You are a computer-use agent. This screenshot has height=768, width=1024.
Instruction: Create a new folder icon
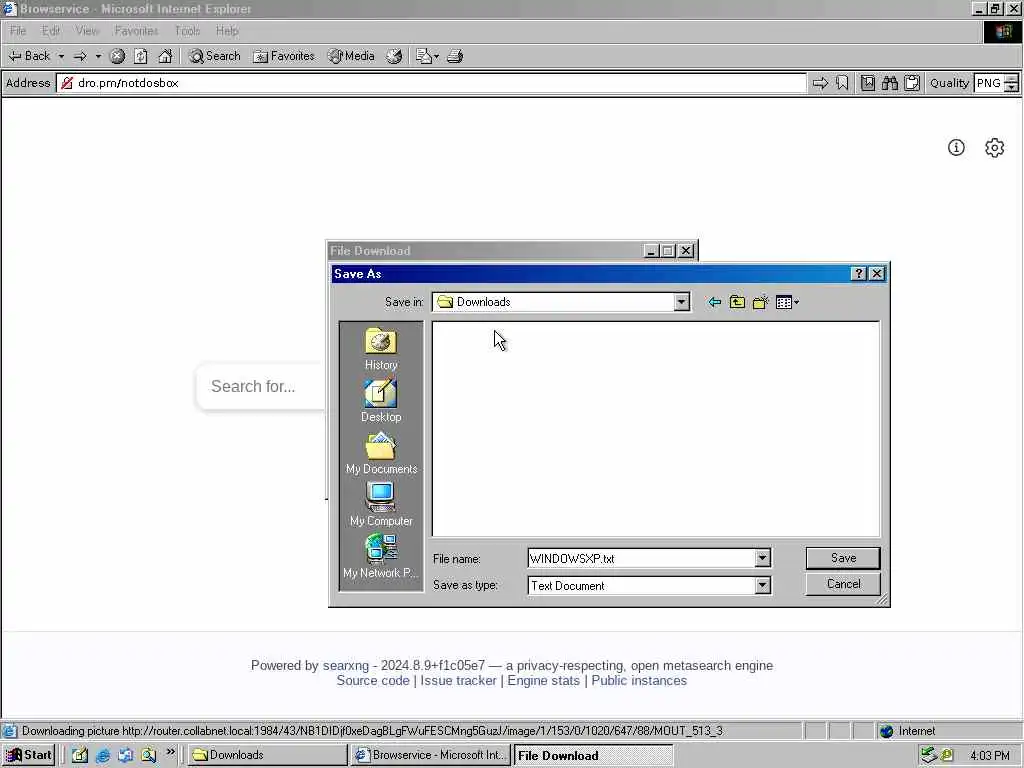(x=760, y=302)
